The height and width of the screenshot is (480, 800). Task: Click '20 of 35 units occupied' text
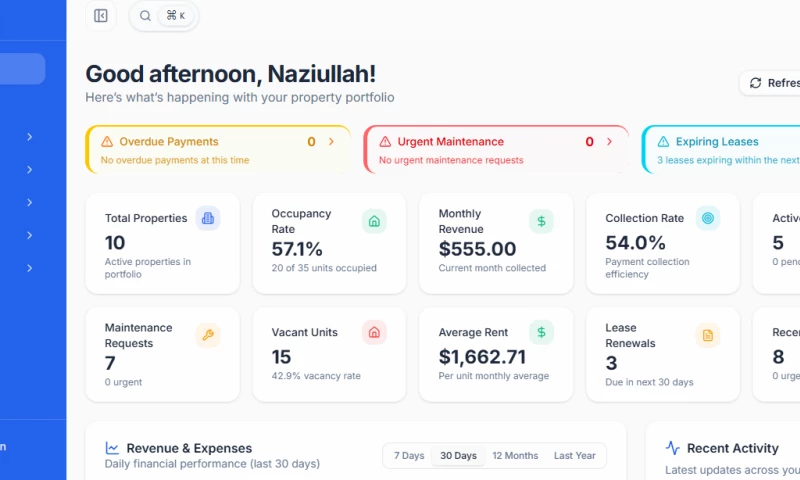pyautogui.click(x=324, y=268)
